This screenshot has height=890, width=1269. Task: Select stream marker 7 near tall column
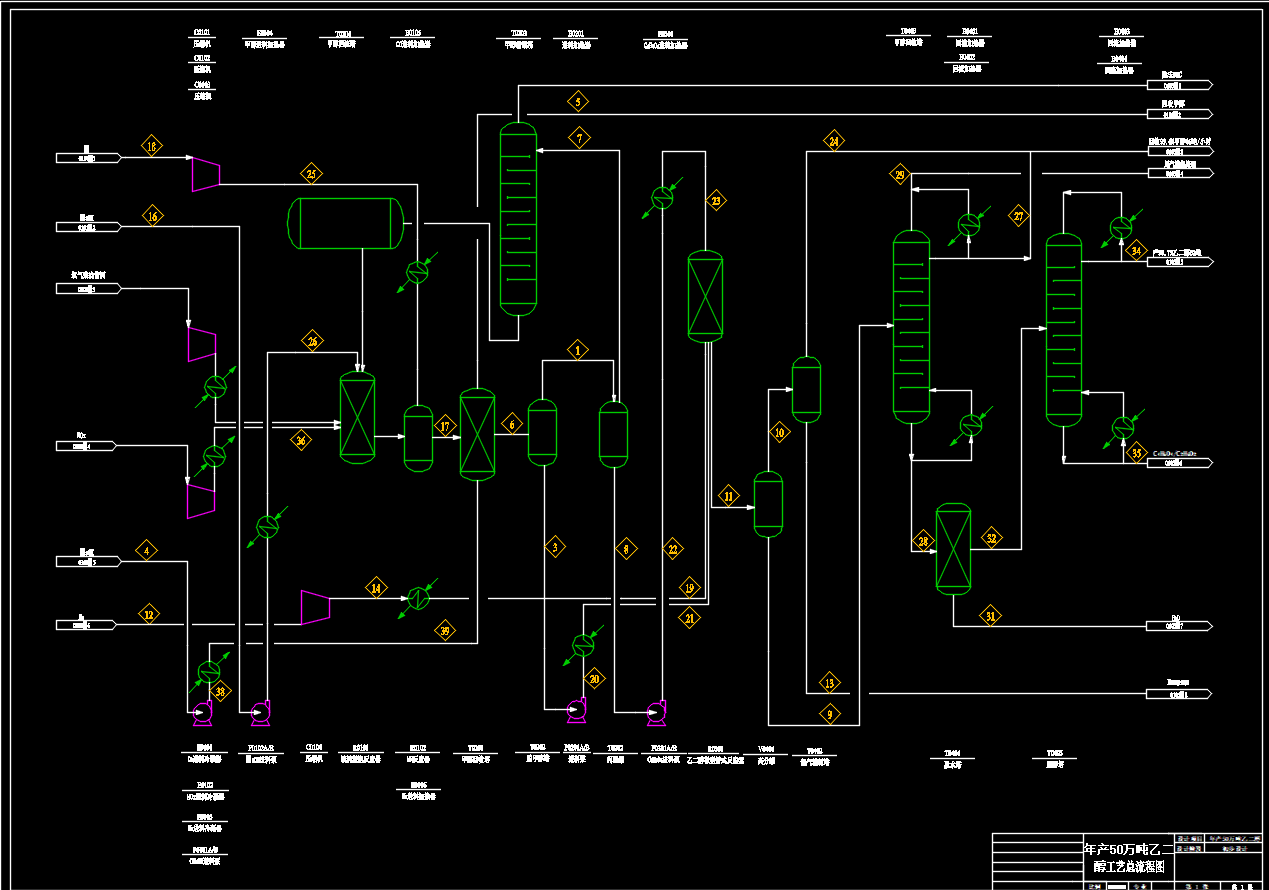point(578,139)
